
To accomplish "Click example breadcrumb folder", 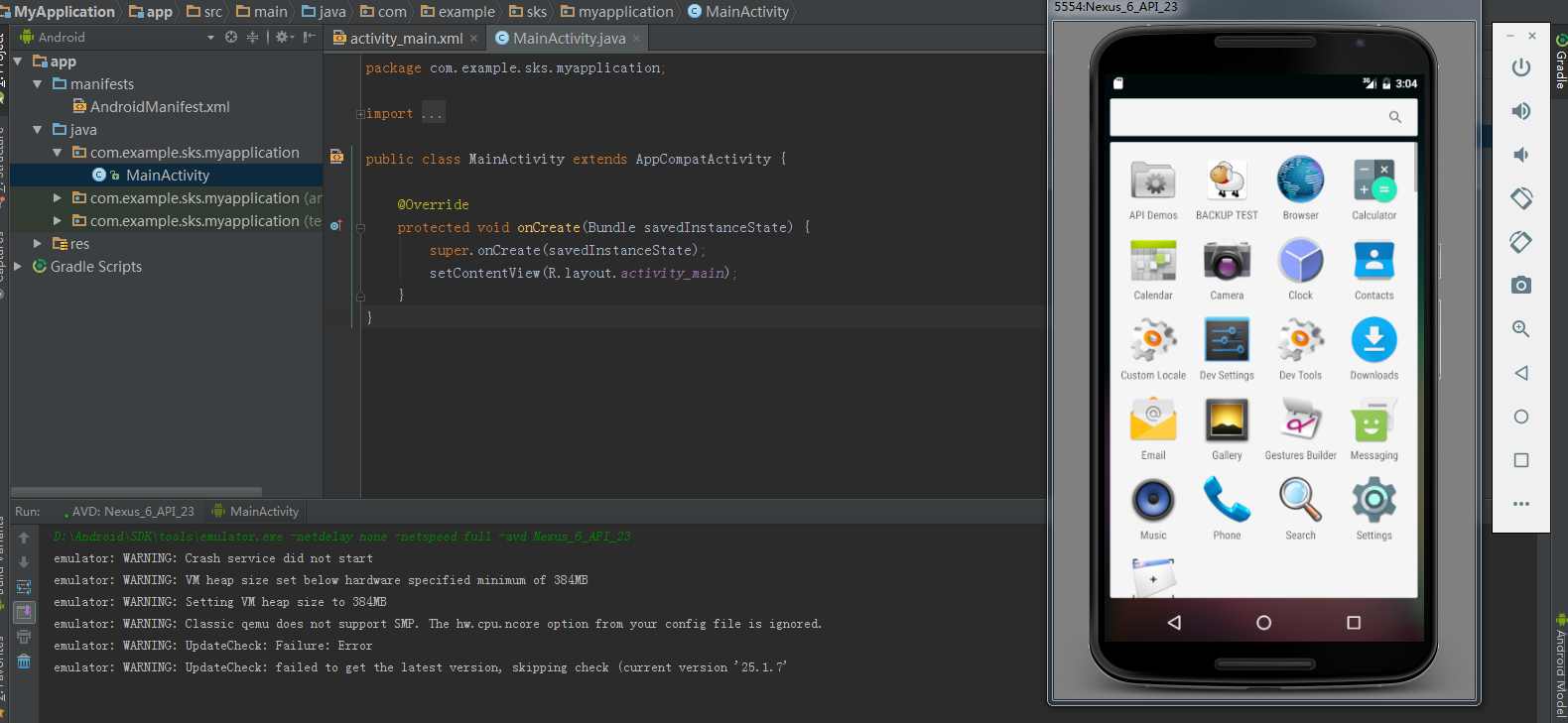I will point(457,12).
